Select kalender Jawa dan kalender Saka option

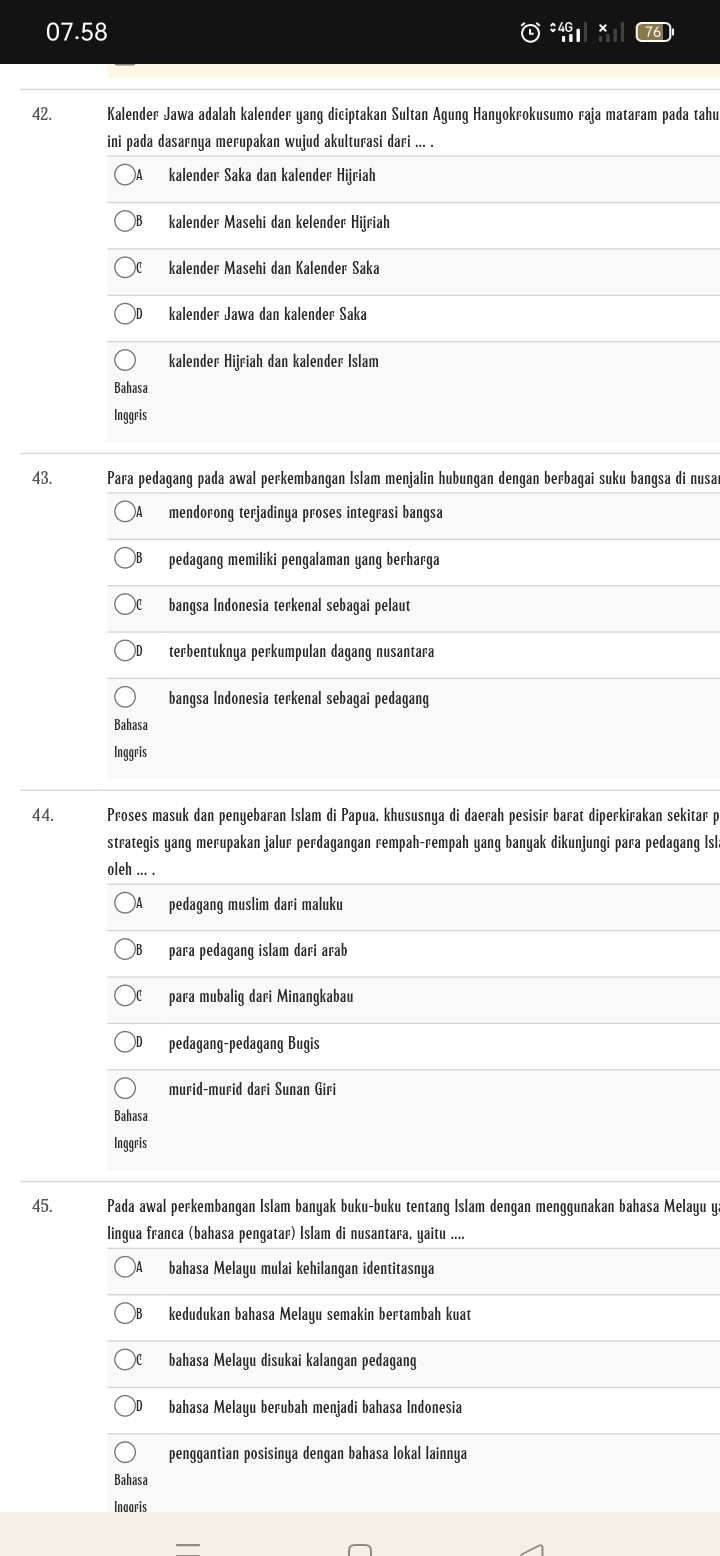[x=125, y=315]
